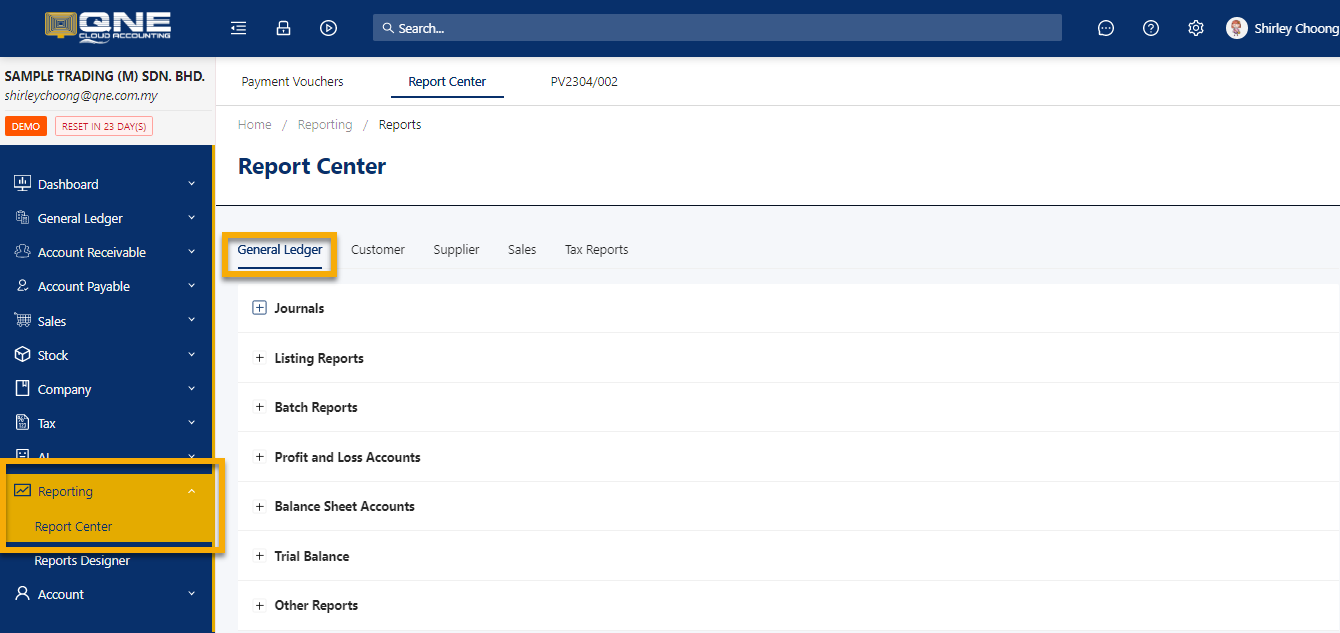Open the chat bubble icon

1106,28
